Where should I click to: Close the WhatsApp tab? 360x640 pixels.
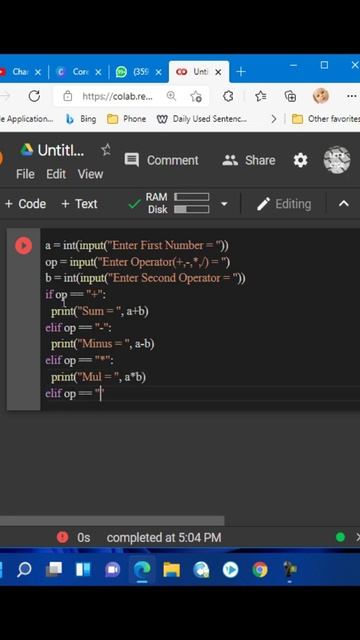click(x=159, y=72)
